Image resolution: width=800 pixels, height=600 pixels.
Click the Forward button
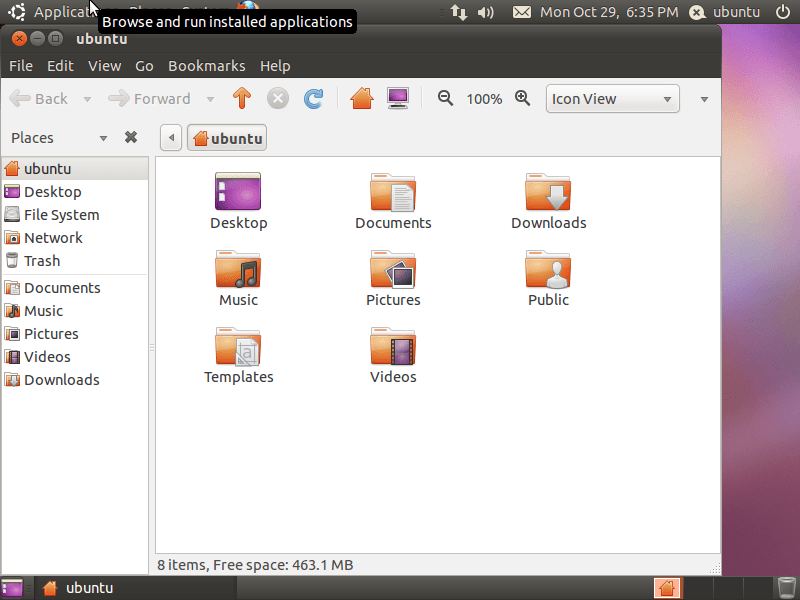pyautogui.click(x=149, y=98)
